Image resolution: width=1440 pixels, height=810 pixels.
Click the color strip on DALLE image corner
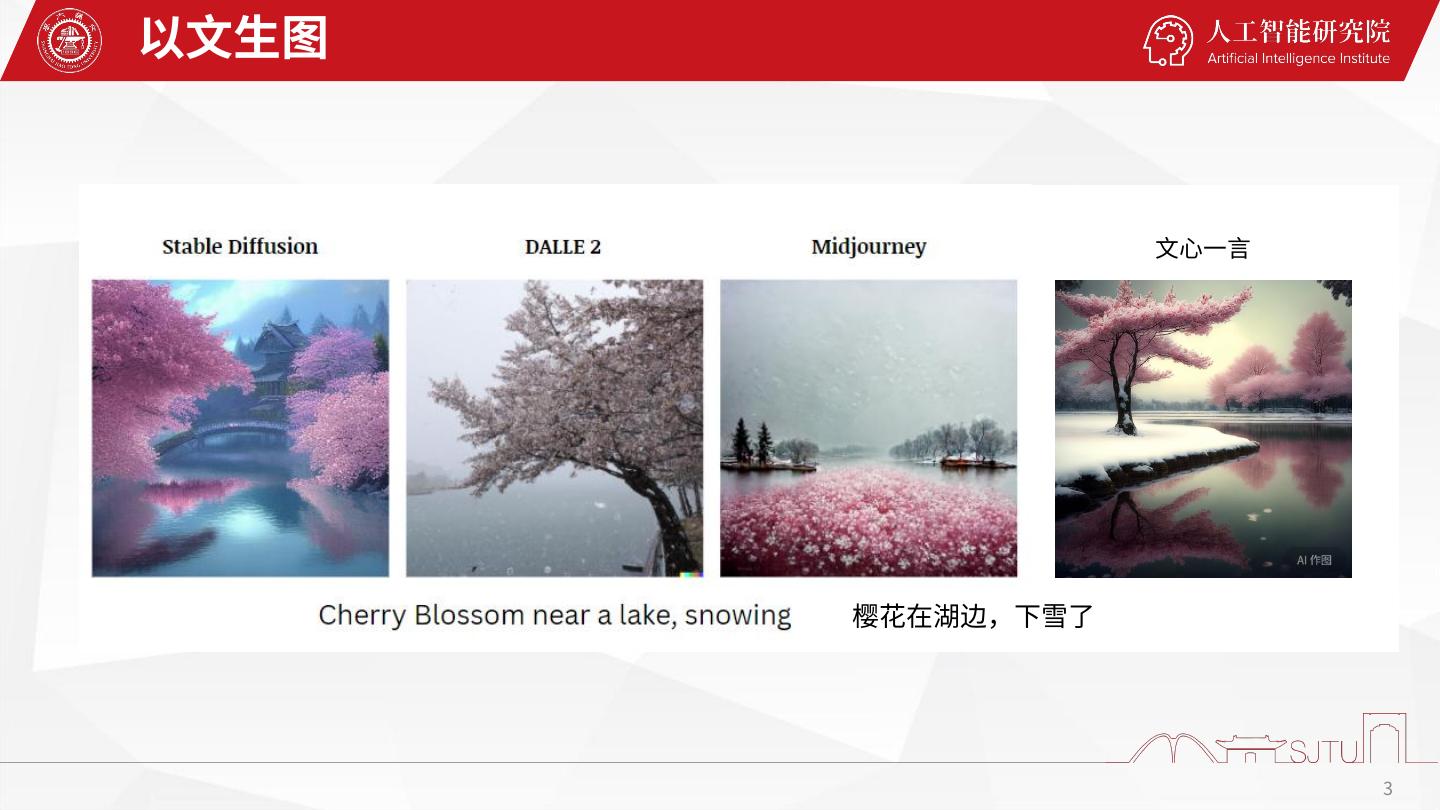point(691,574)
